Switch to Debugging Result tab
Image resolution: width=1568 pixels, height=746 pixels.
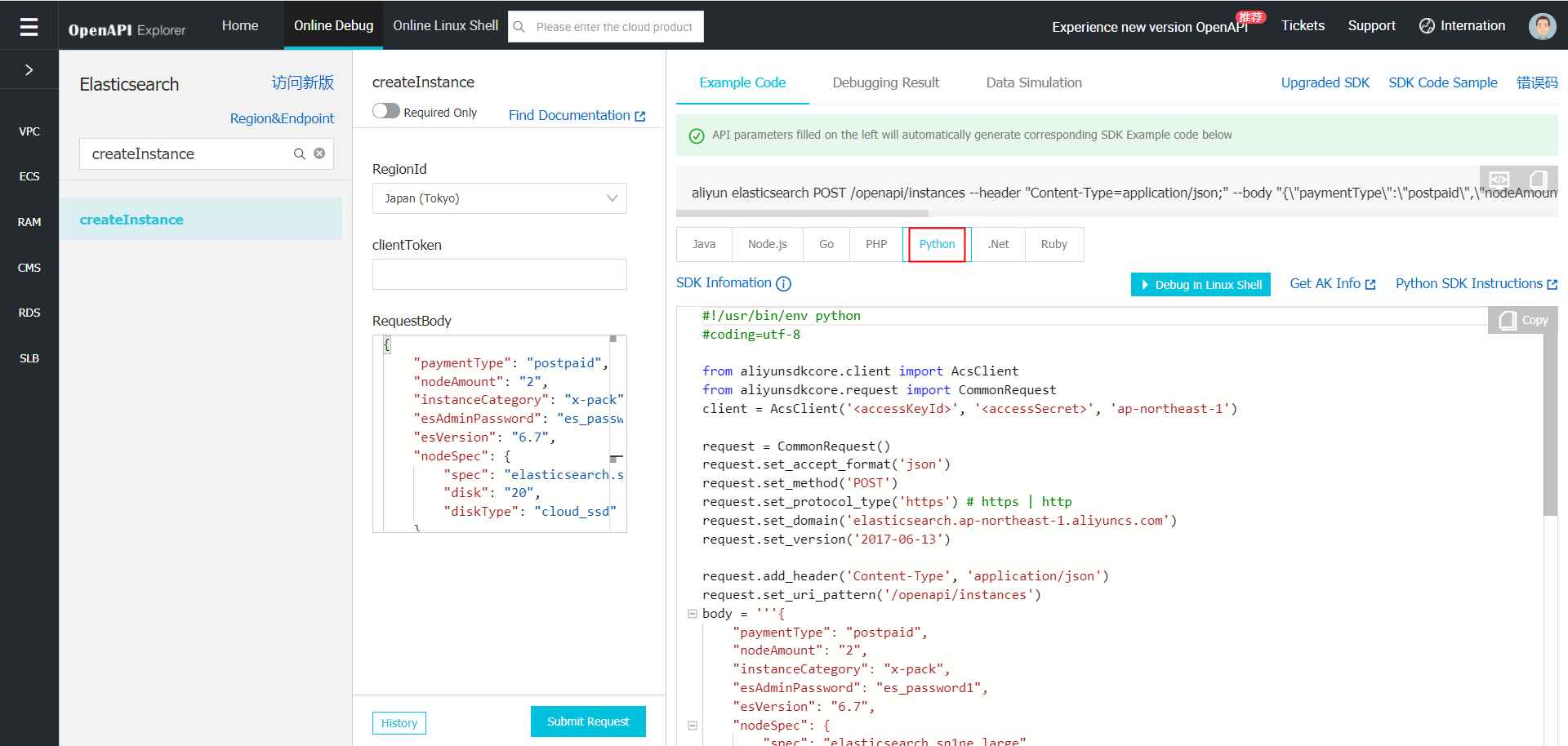click(x=886, y=82)
